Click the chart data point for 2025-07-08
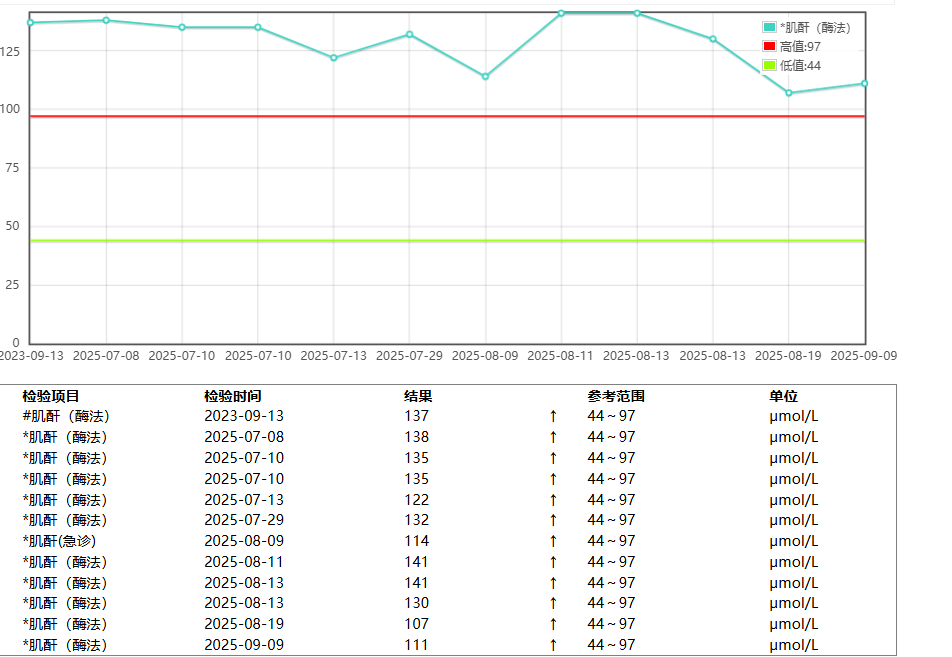Image resolution: width=952 pixels, height=657 pixels. tap(106, 20)
